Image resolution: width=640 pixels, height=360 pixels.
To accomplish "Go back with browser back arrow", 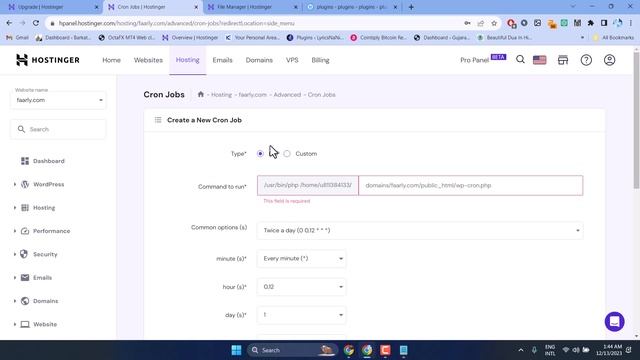I will (9, 23).
